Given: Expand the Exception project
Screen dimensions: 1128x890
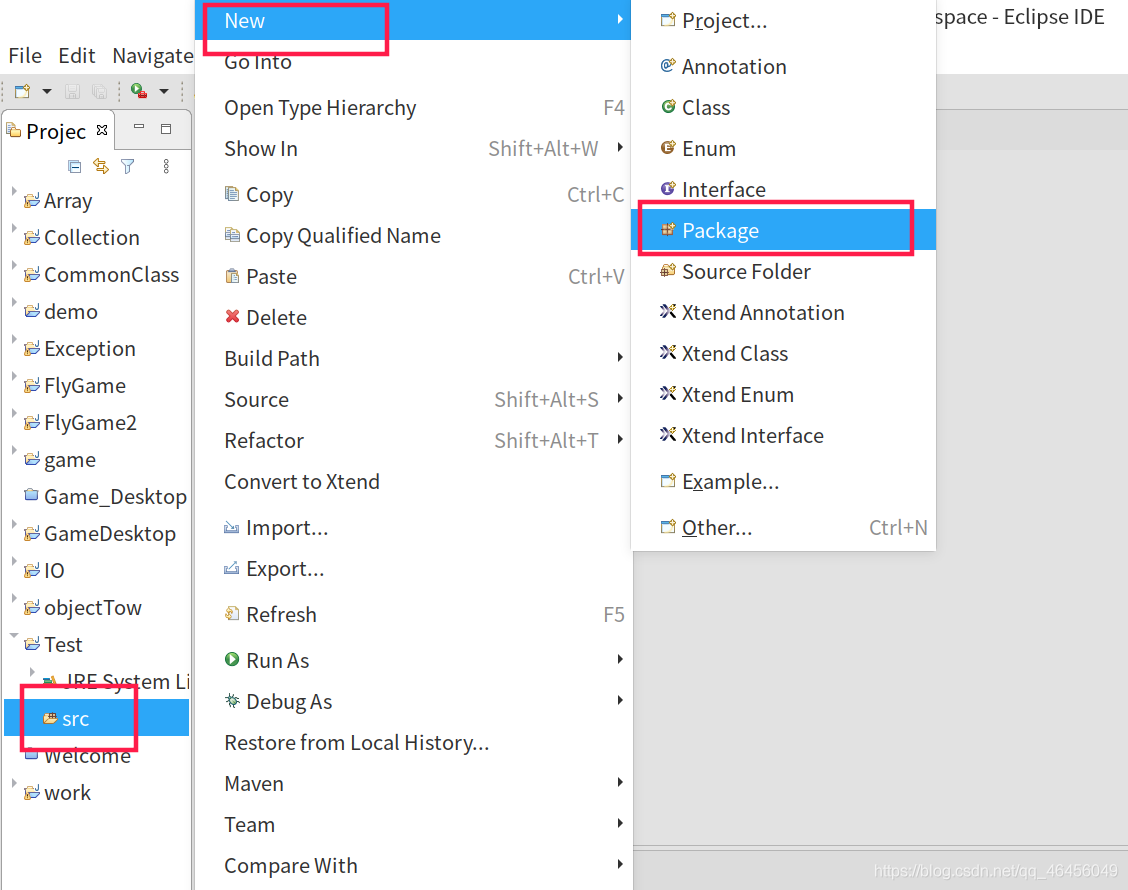Looking at the screenshot, I should point(14,339).
